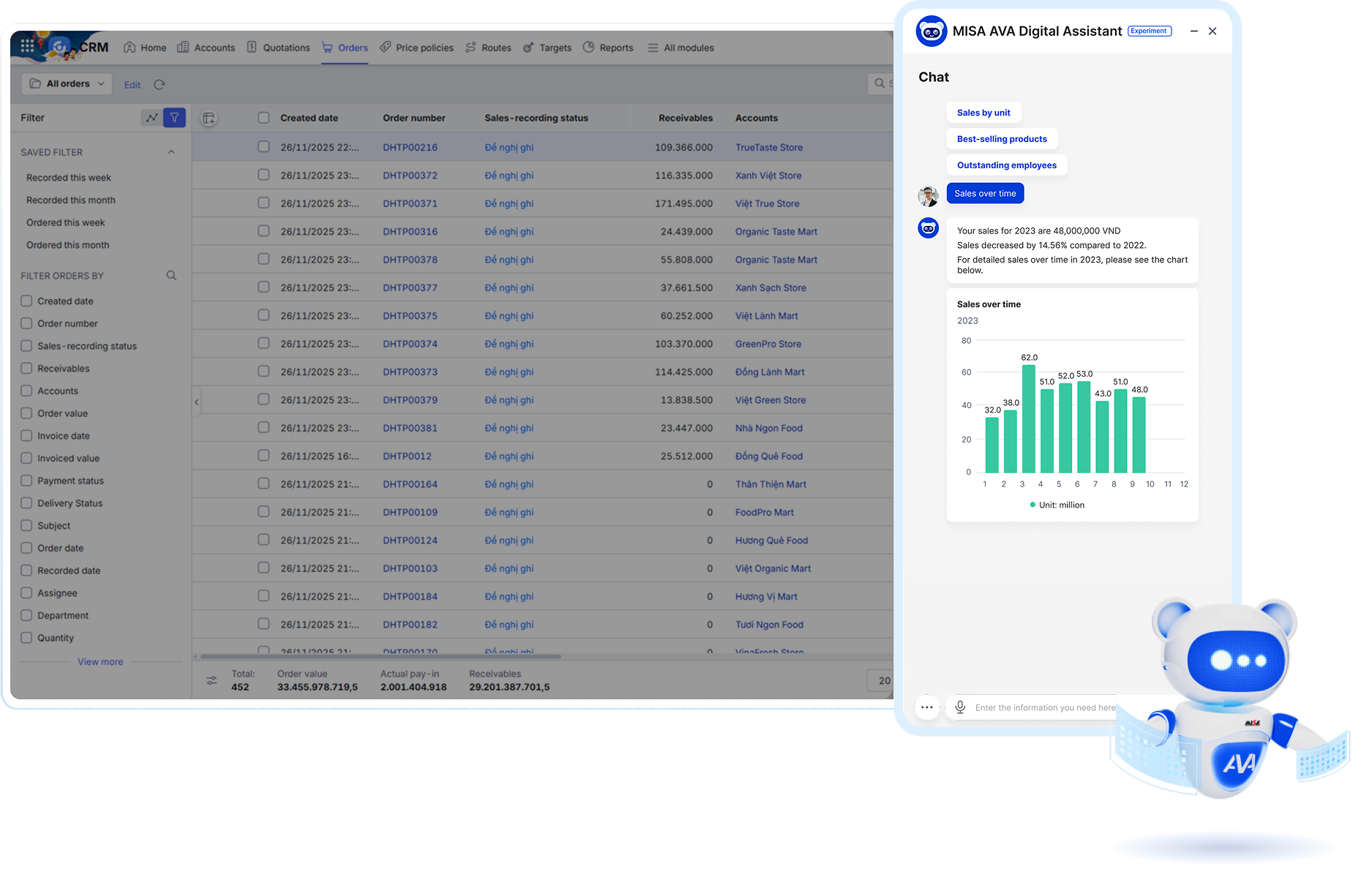This screenshot has width=1372, height=888.
Task: Go to the Quotations tab
Action: point(279,48)
